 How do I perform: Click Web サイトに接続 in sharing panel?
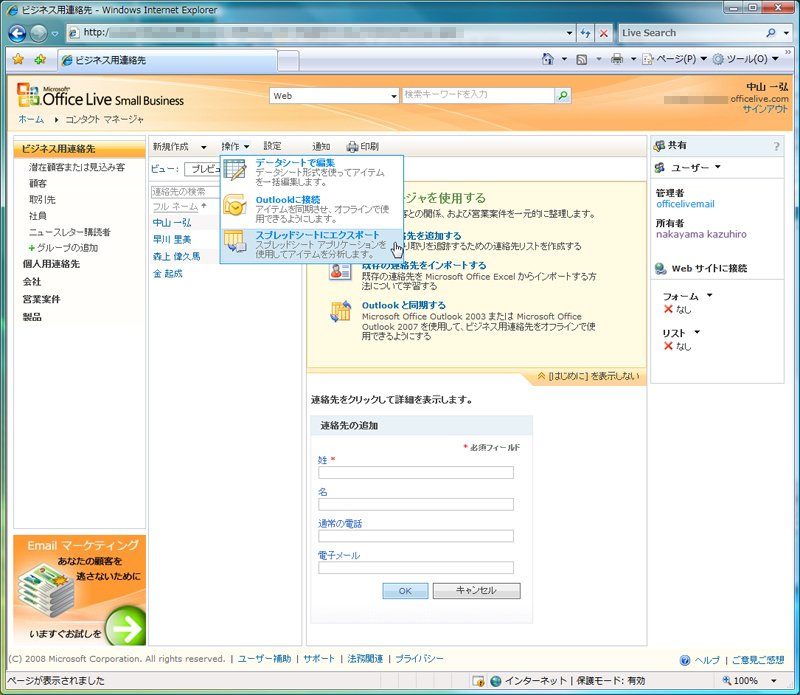coord(709,268)
